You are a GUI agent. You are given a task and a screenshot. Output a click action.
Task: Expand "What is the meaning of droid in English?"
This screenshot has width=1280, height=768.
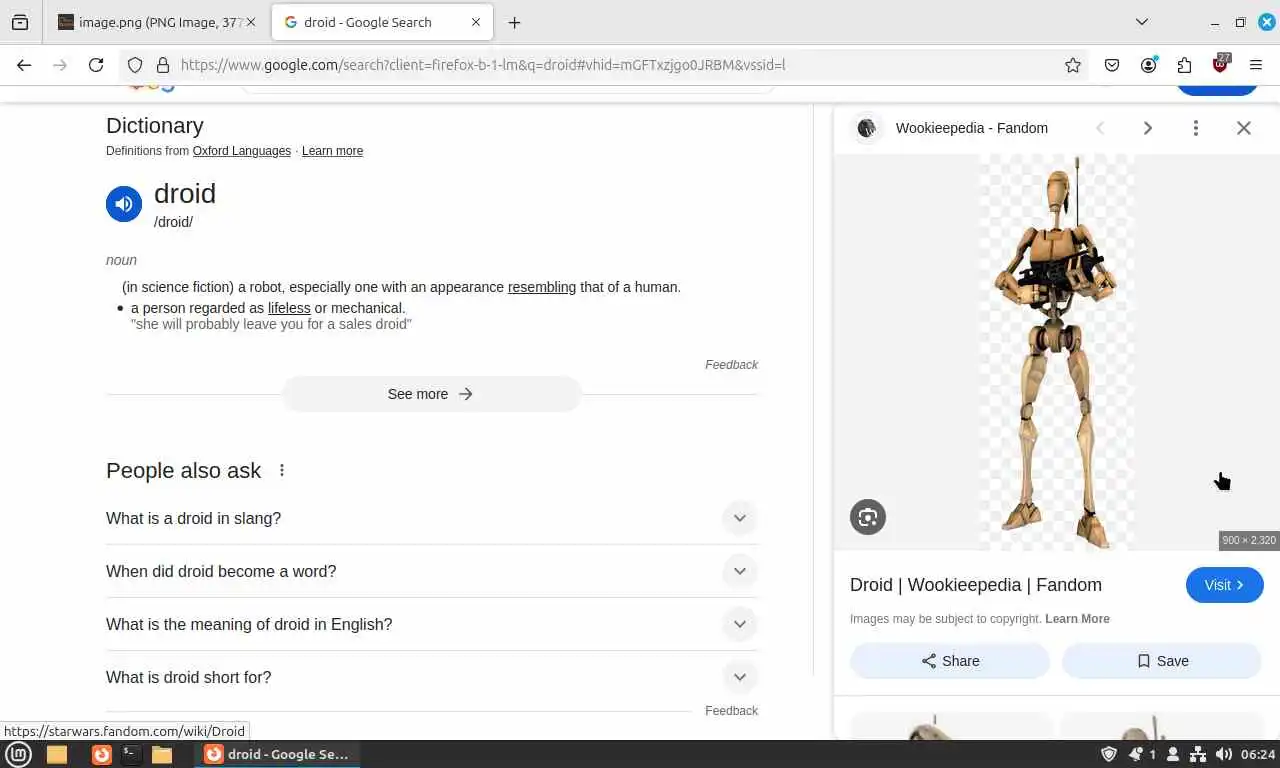(x=432, y=624)
